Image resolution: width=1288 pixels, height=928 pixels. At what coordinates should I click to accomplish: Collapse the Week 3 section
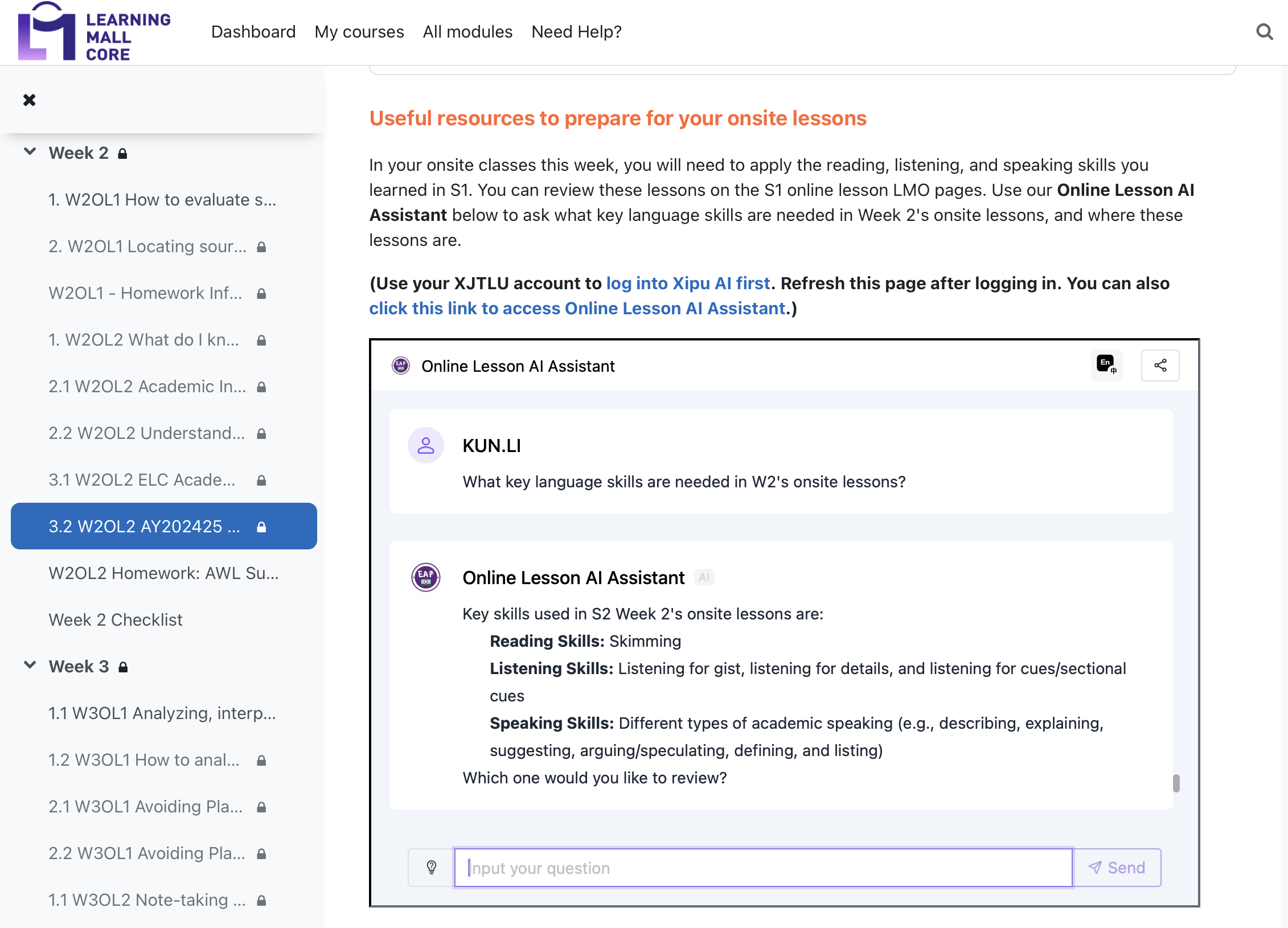[x=30, y=666]
